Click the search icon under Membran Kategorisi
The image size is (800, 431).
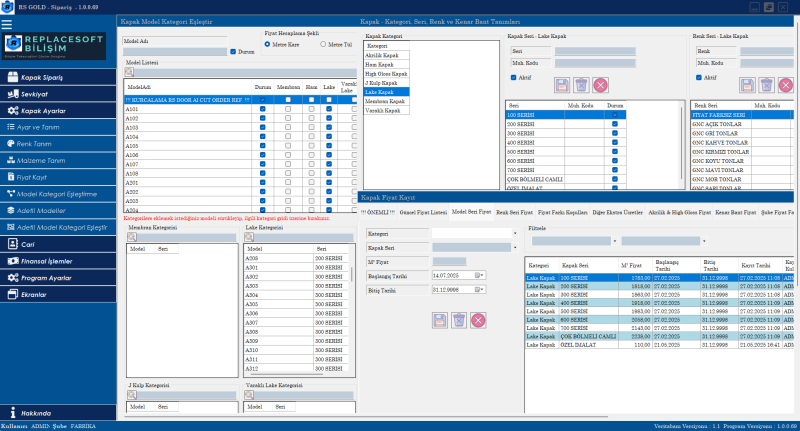click(x=132, y=237)
